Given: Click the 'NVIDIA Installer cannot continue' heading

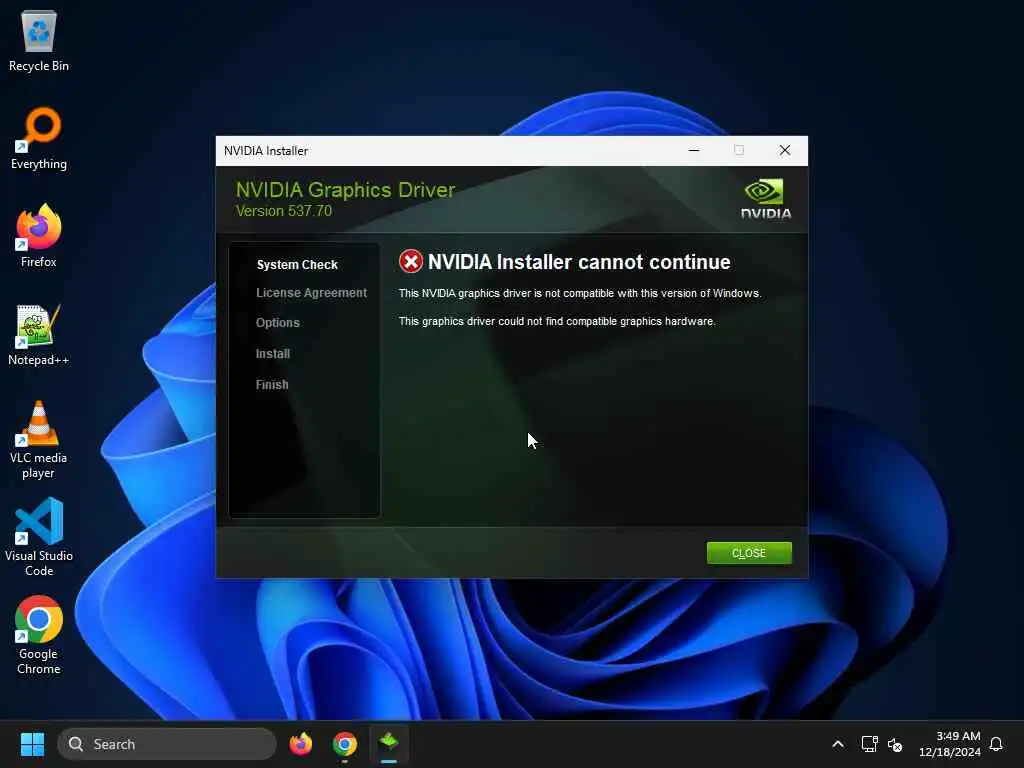Looking at the screenshot, I should coord(579,262).
